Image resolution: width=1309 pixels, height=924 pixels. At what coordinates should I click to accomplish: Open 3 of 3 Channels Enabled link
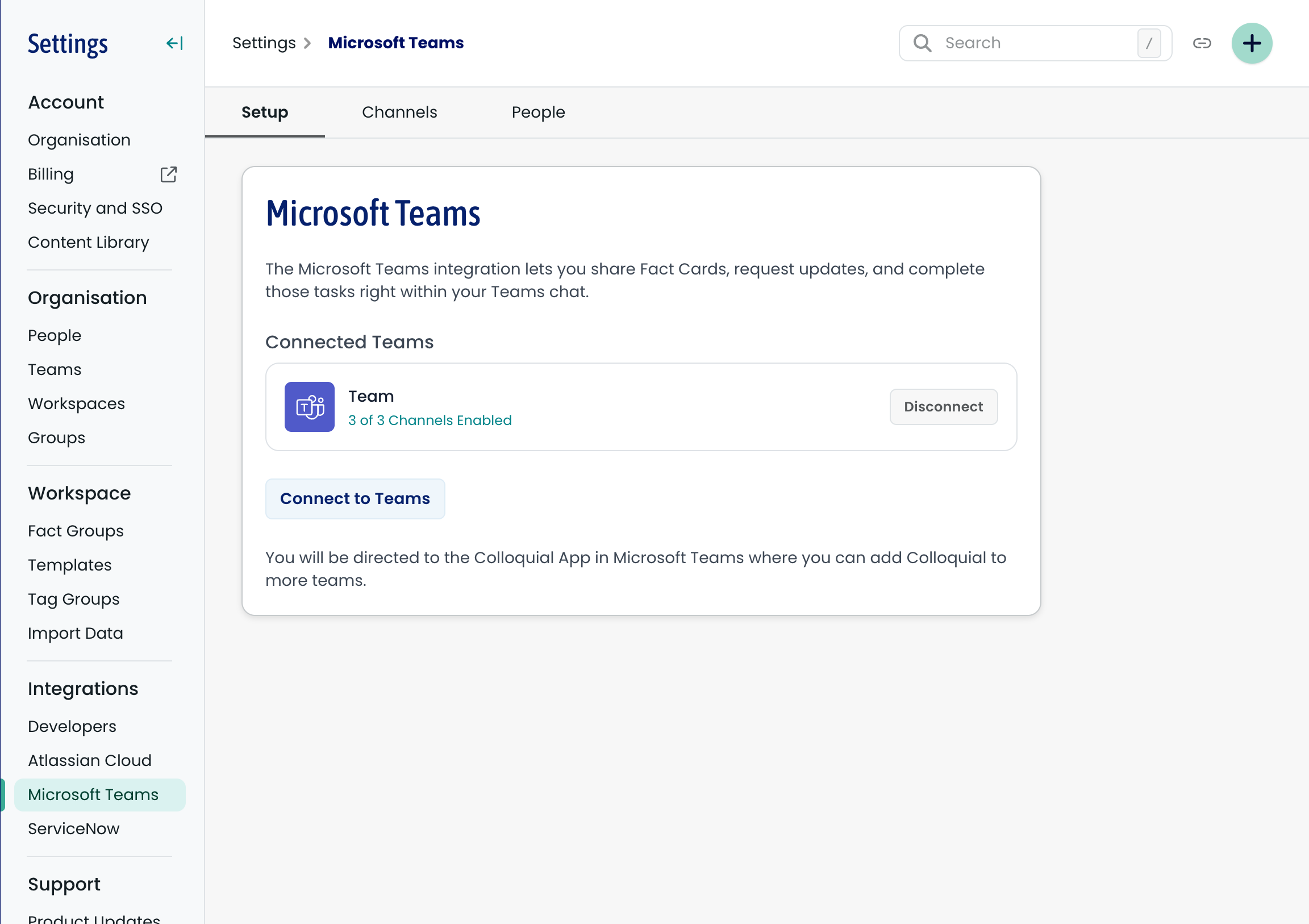[x=430, y=421]
